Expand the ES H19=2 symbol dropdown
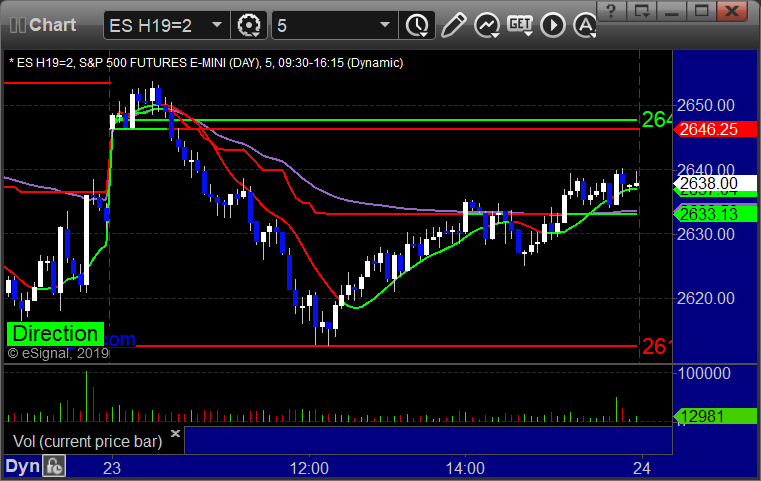 tap(216, 24)
